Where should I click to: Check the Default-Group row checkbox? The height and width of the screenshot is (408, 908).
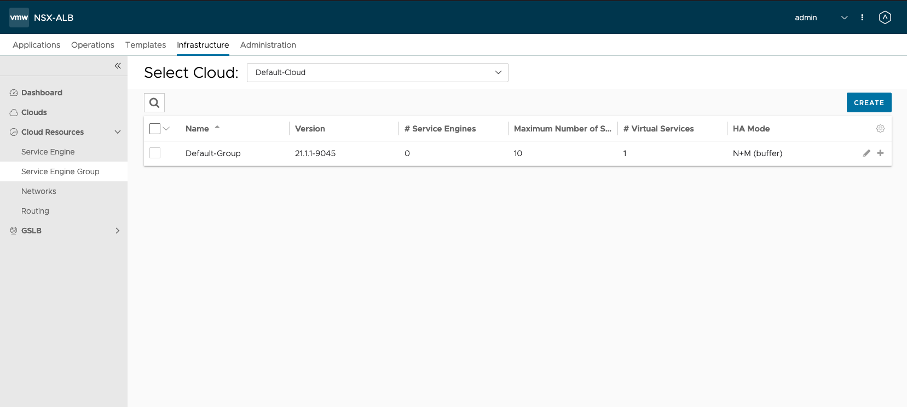pos(154,153)
